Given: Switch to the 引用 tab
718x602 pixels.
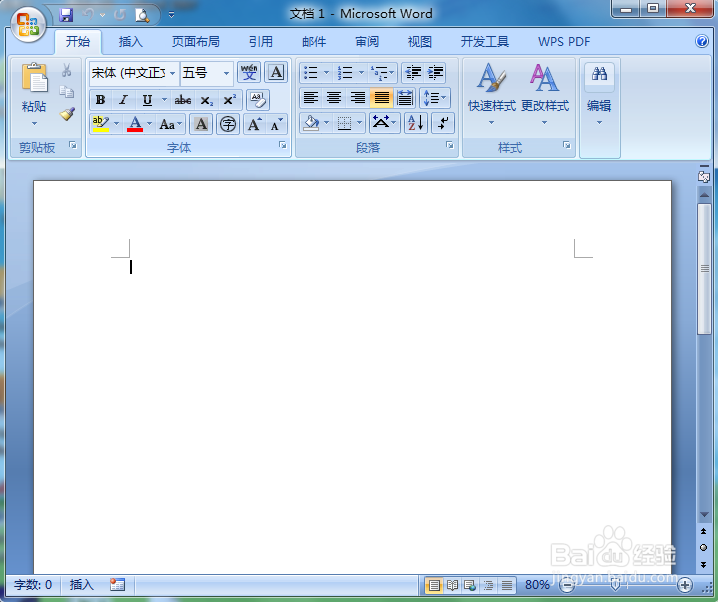Looking at the screenshot, I should (261, 42).
